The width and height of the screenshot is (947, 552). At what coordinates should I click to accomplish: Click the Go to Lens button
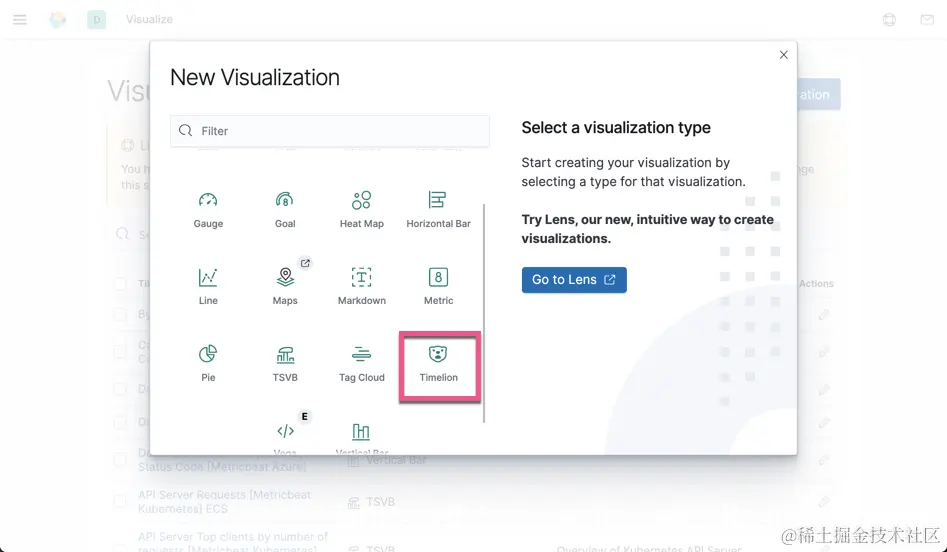(x=574, y=280)
